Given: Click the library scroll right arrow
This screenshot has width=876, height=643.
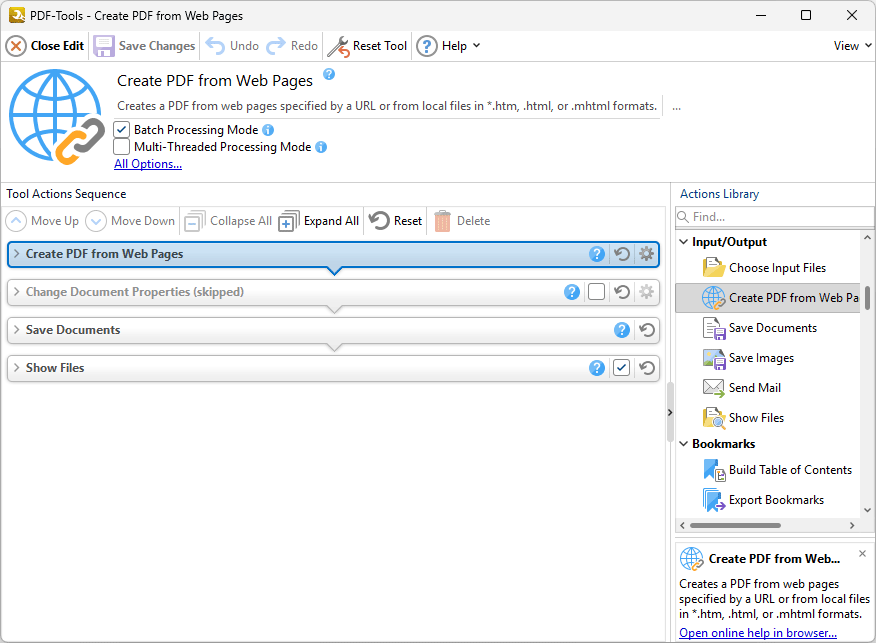Looking at the screenshot, I should click(851, 525).
